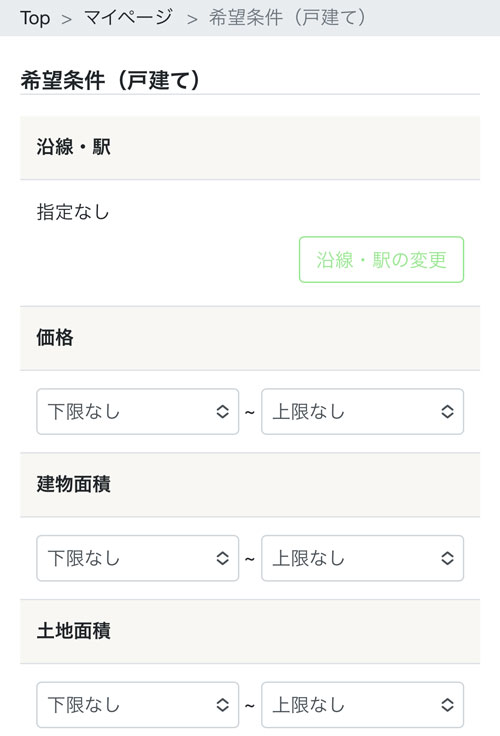Click the up-down arrows on 価格 下限なし
The image size is (500, 736).
click(x=223, y=412)
